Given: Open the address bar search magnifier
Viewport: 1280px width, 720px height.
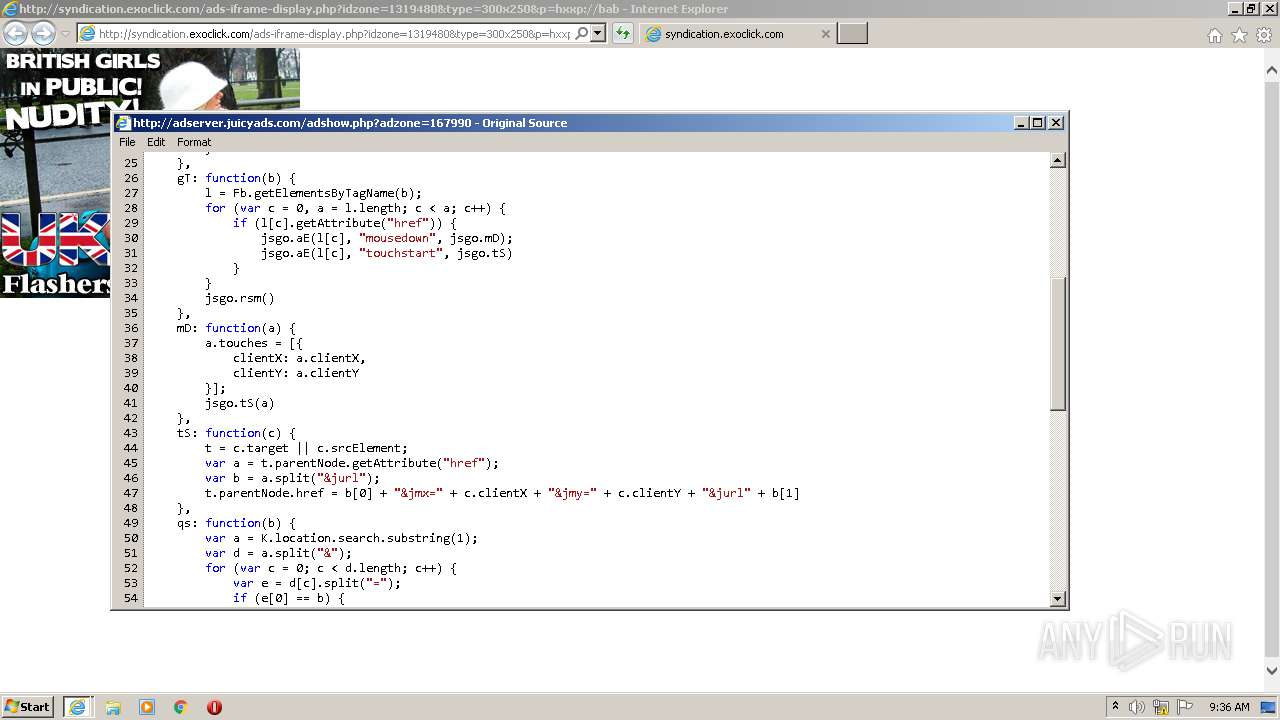Looking at the screenshot, I should (581, 33).
